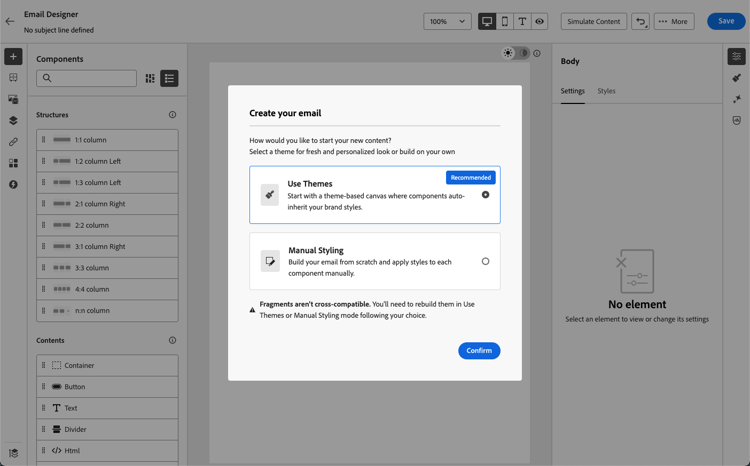Select the Button content component
This screenshot has width=750, height=466.
click(107, 387)
